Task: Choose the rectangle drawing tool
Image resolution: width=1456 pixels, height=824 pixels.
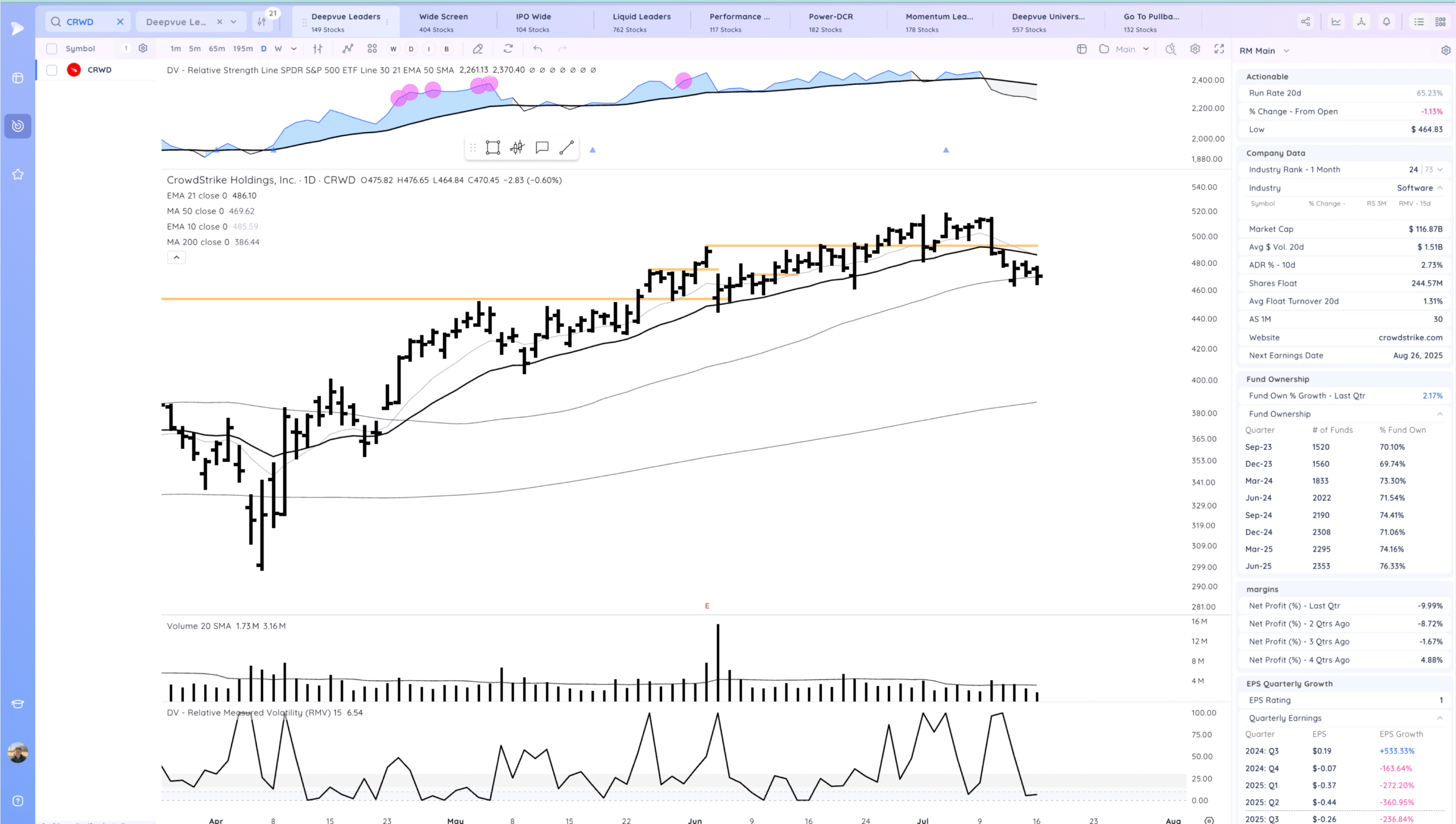Action: tap(493, 148)
